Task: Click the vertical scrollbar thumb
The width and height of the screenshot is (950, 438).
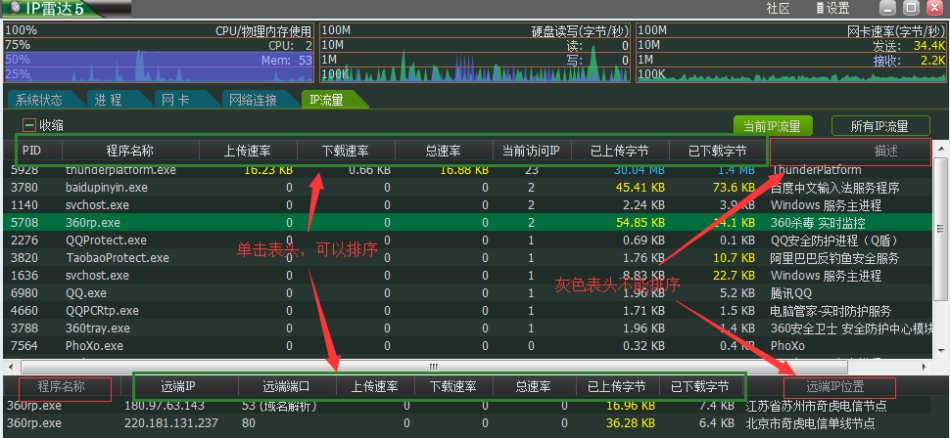Action: 940,229
